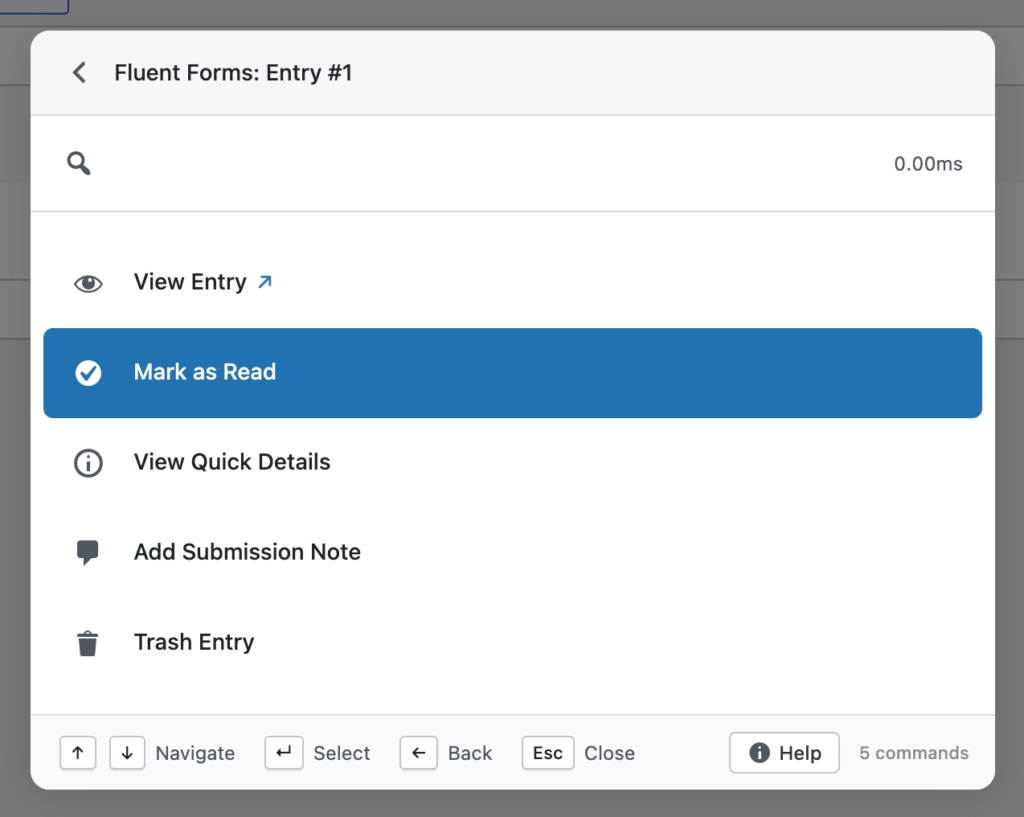Select the View Entry command
Screen dimensions: 1024x817
point(190,283)
